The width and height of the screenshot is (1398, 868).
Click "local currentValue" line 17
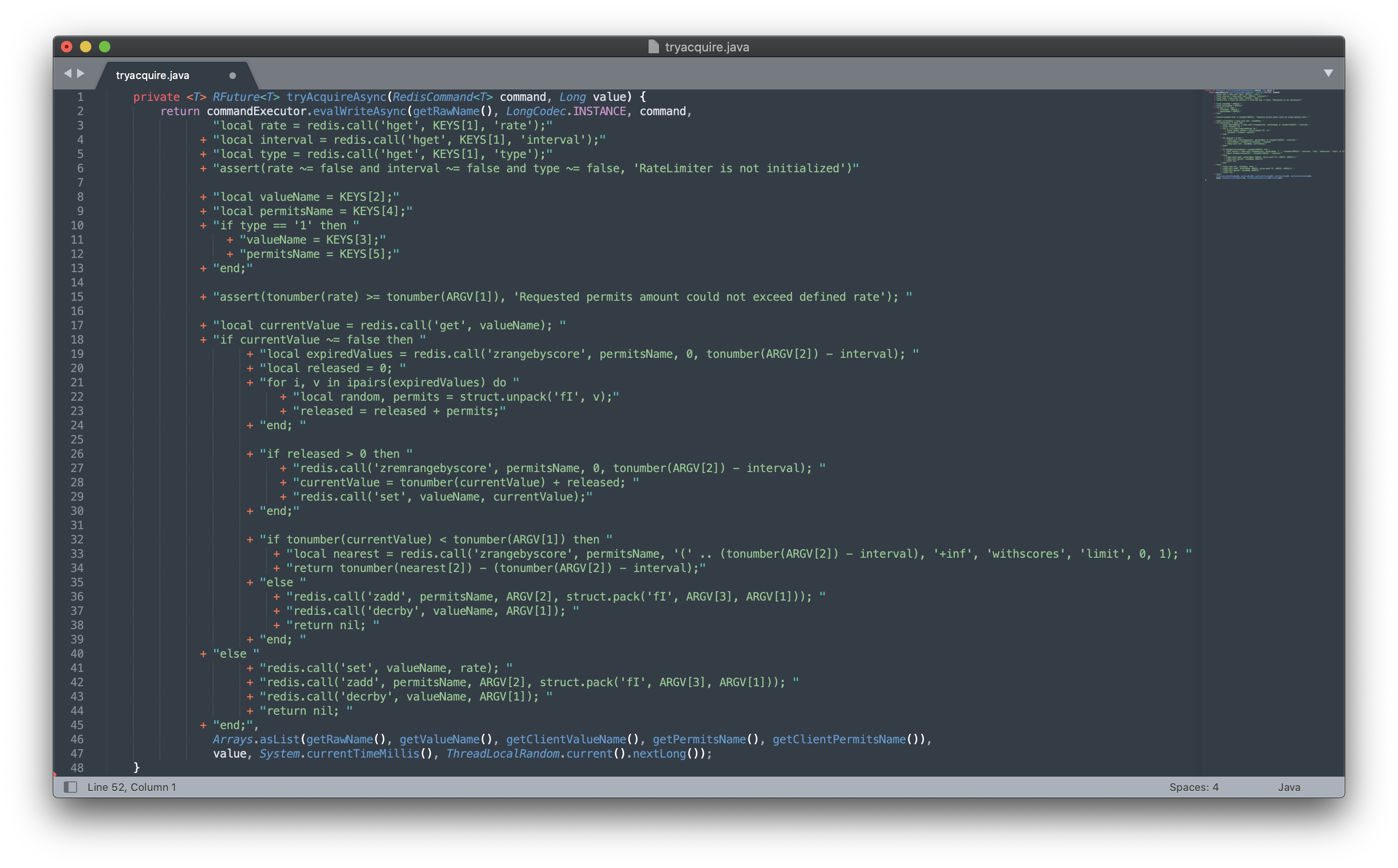point(390,325)
